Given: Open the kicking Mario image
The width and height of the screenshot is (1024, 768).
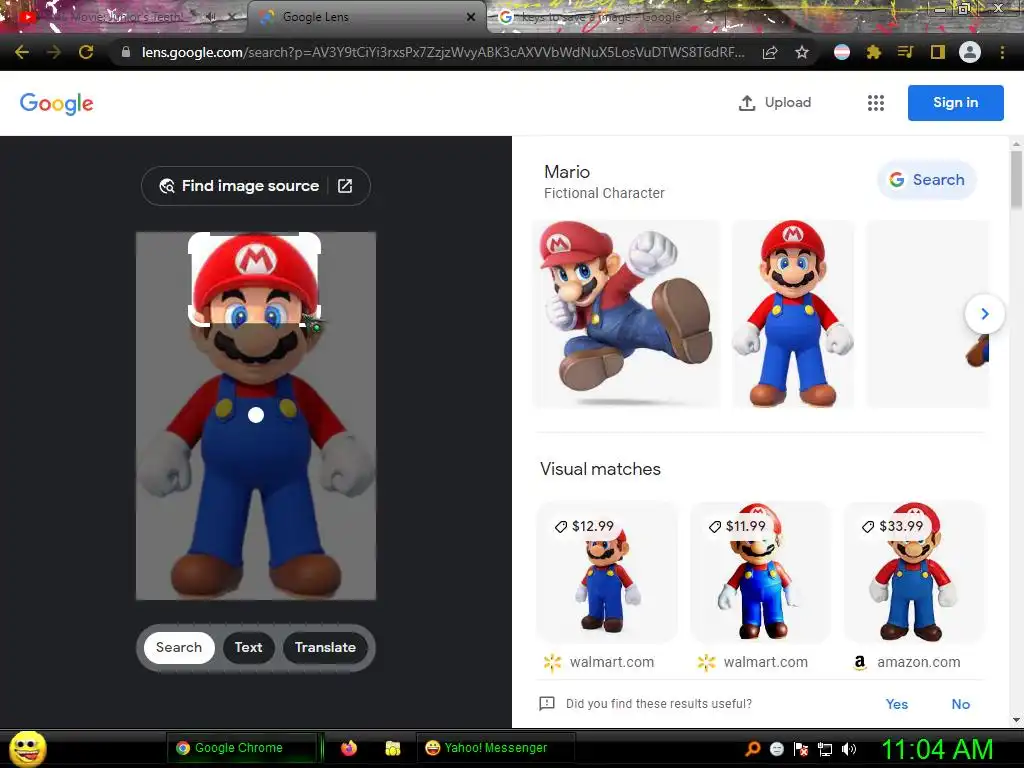Looking at the screenshot, I should (626, 314).
